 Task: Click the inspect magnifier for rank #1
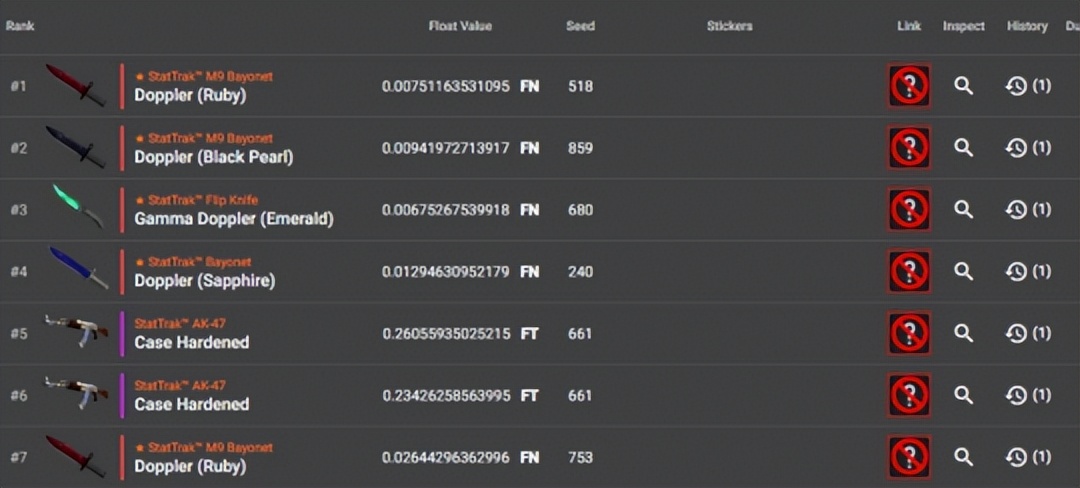point(963,87)
